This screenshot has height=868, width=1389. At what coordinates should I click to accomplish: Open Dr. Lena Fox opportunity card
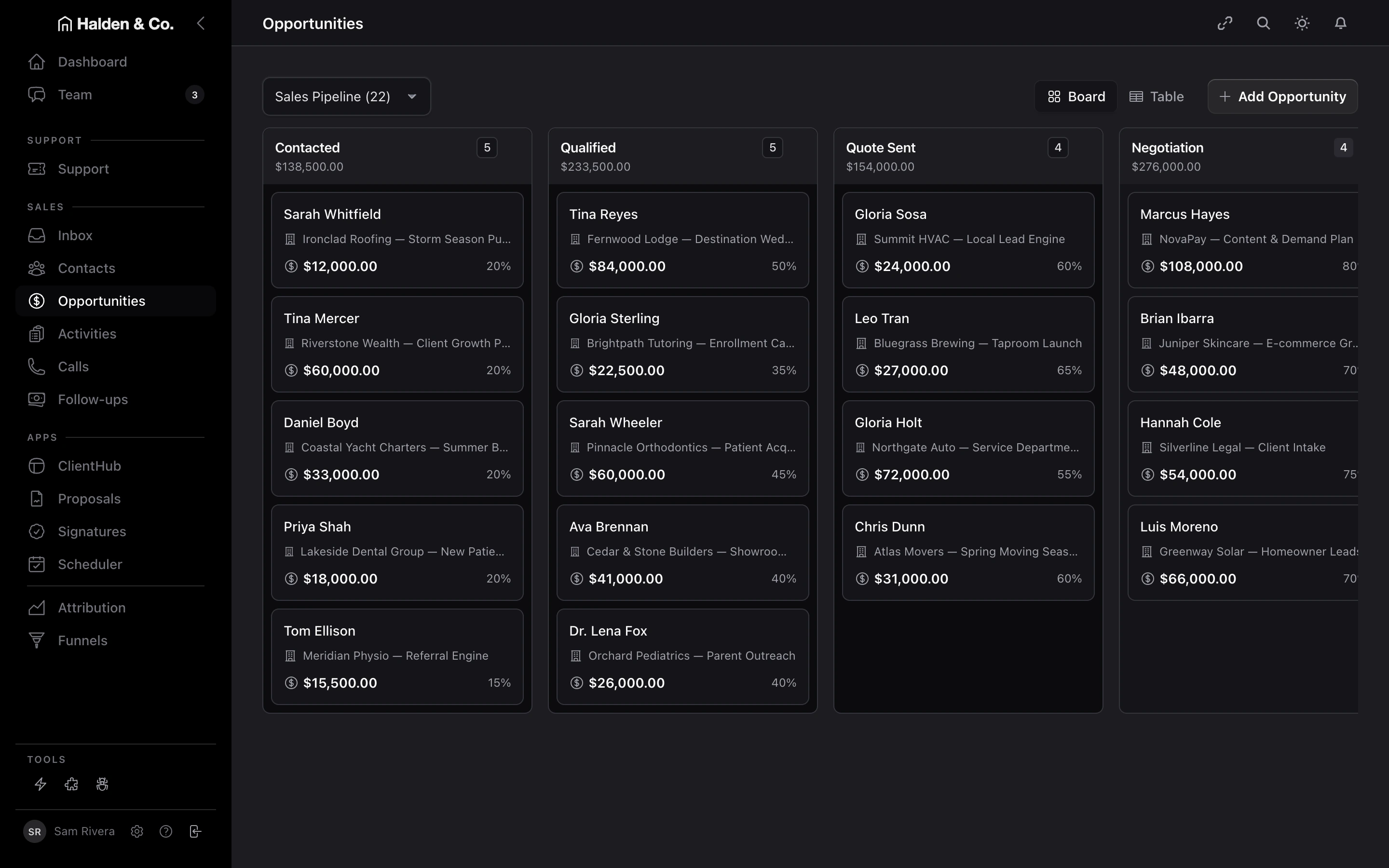tap(682, 657)
